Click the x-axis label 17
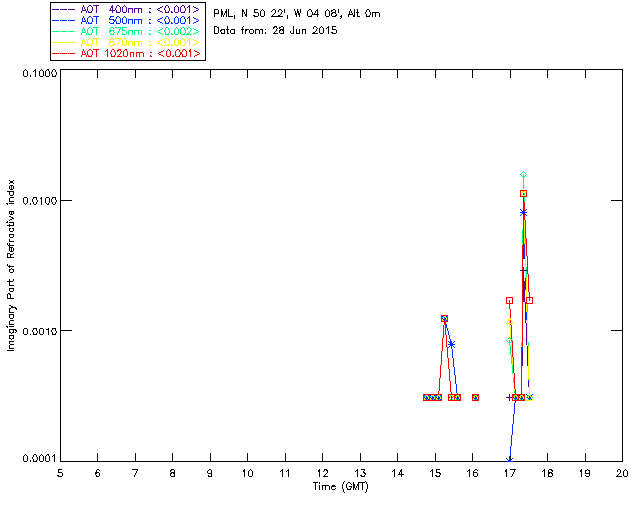Image resolution: width=640 pixels, height=512 pixels. tap(510, 474)
